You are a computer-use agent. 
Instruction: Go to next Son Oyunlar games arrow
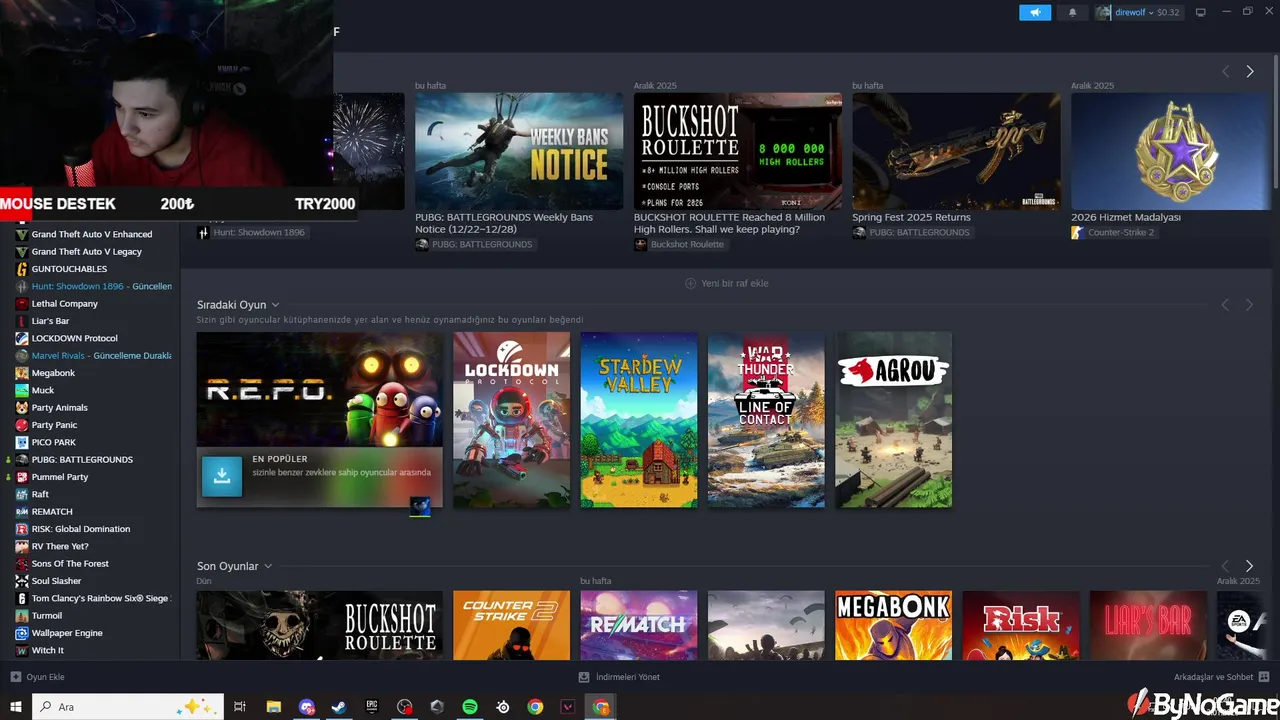pos(1249,566)
